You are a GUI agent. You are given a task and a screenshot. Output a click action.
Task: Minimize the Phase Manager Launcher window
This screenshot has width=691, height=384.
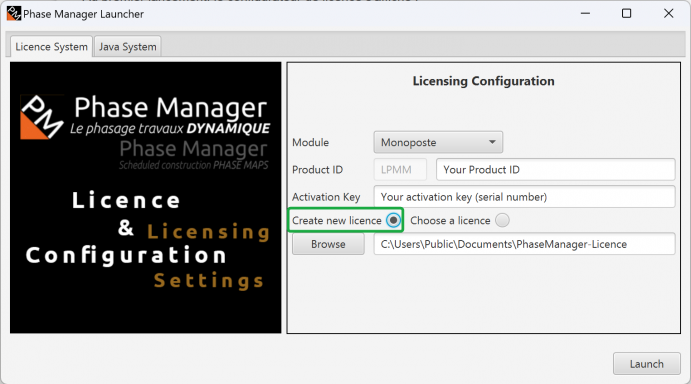pyautogui.click(x=585, y=14)
